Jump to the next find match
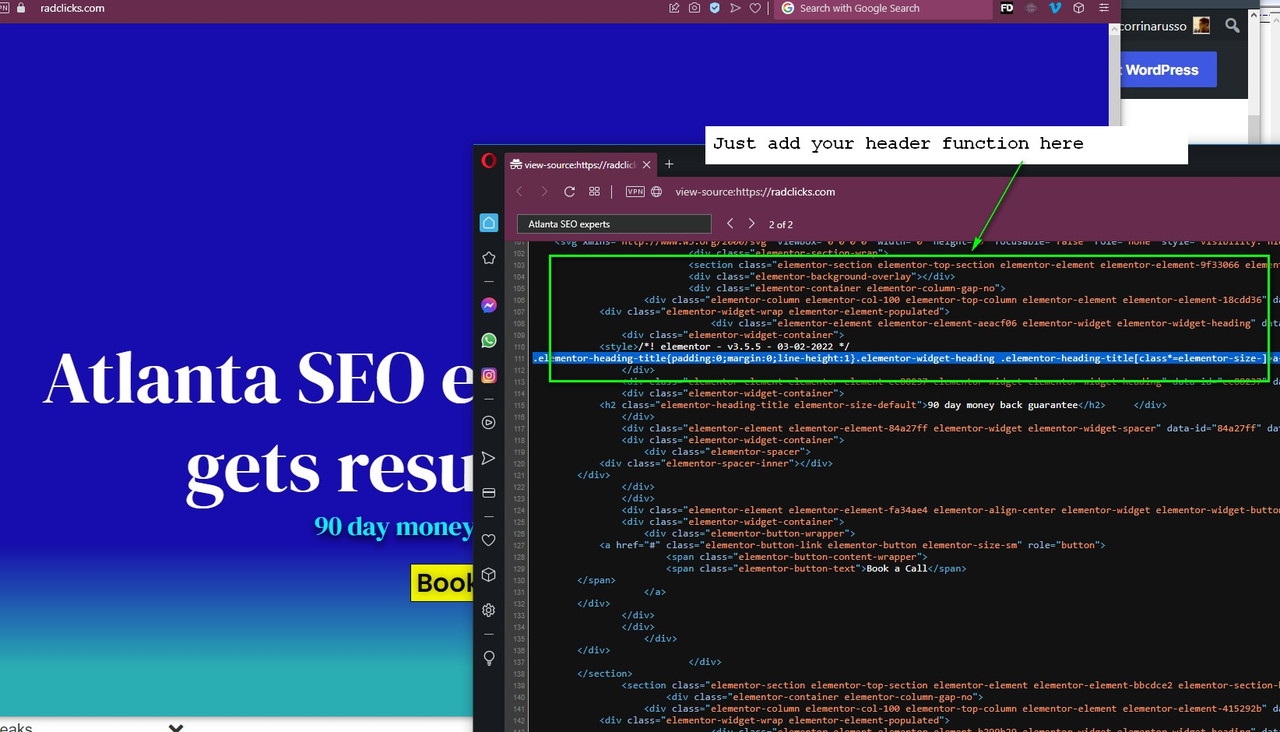1280x732 pixels. coord(752,224)
